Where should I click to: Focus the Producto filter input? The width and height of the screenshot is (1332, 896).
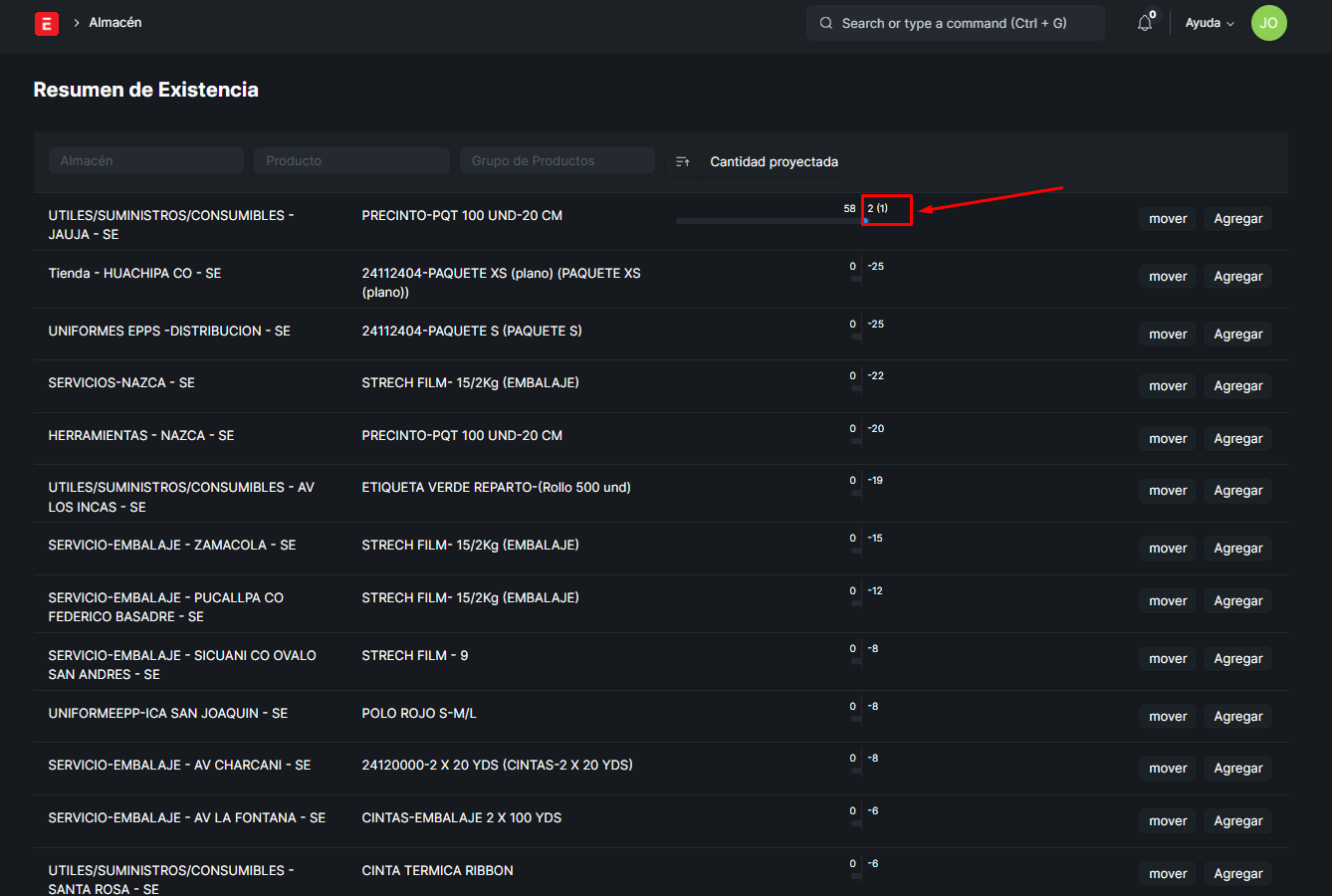pos(351,160)
